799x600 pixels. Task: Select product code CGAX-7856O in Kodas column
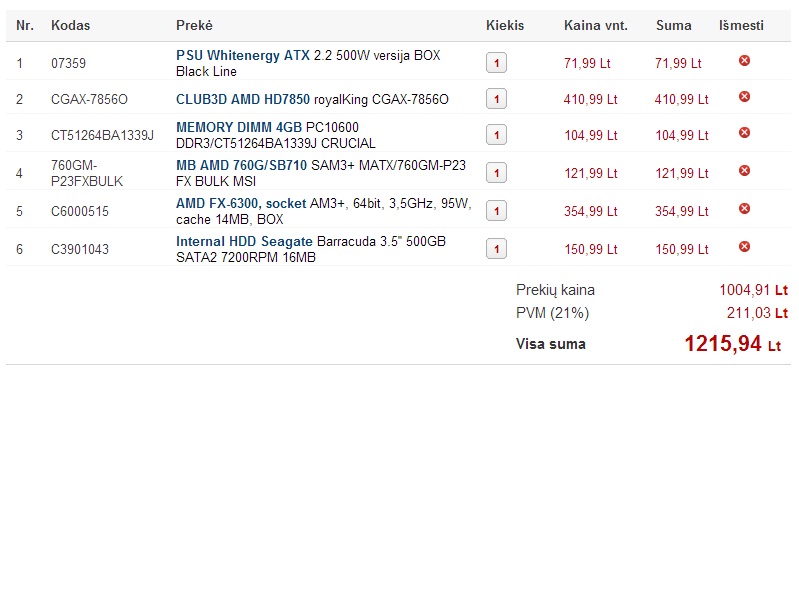[89, 99]
